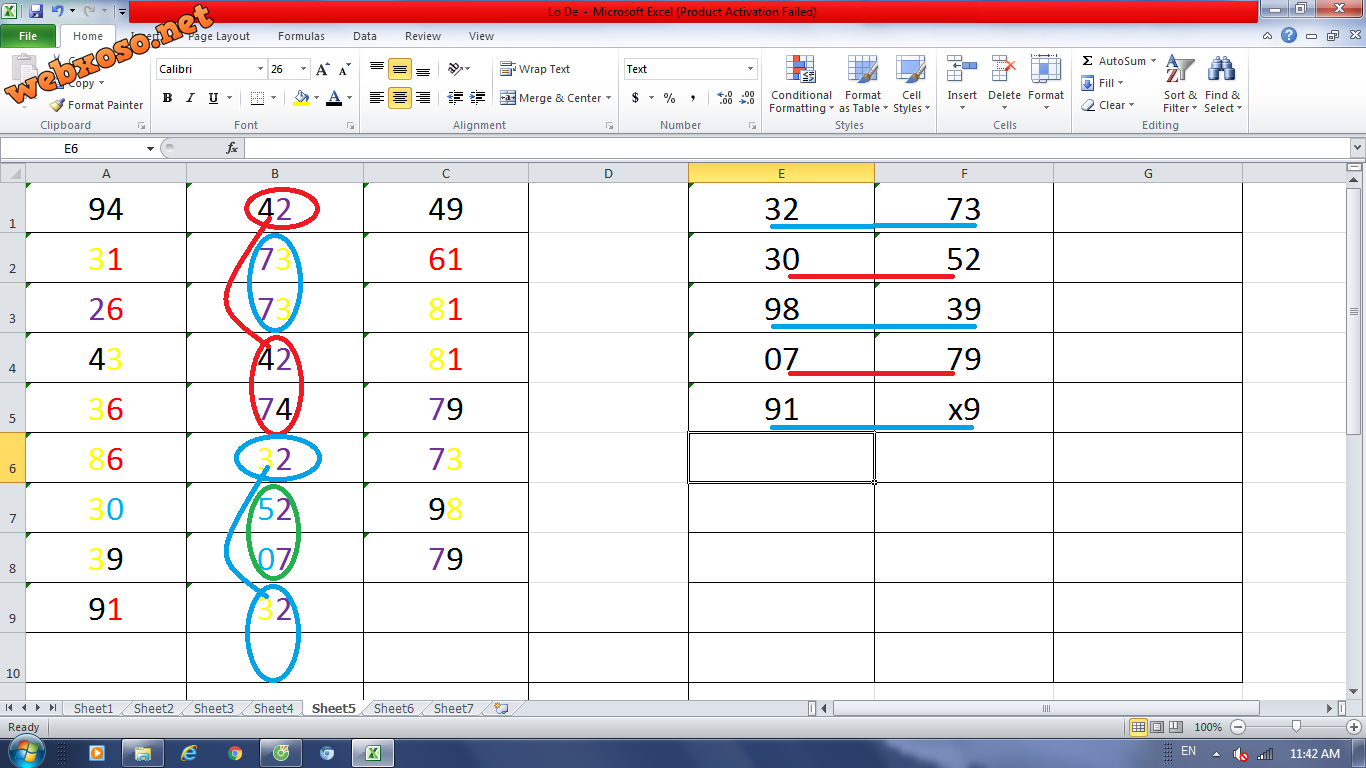The height and width of the screenshot is (768, 1366).
Task: Open the Font name Calibri dropdown
Action: (x=260, y=69)
